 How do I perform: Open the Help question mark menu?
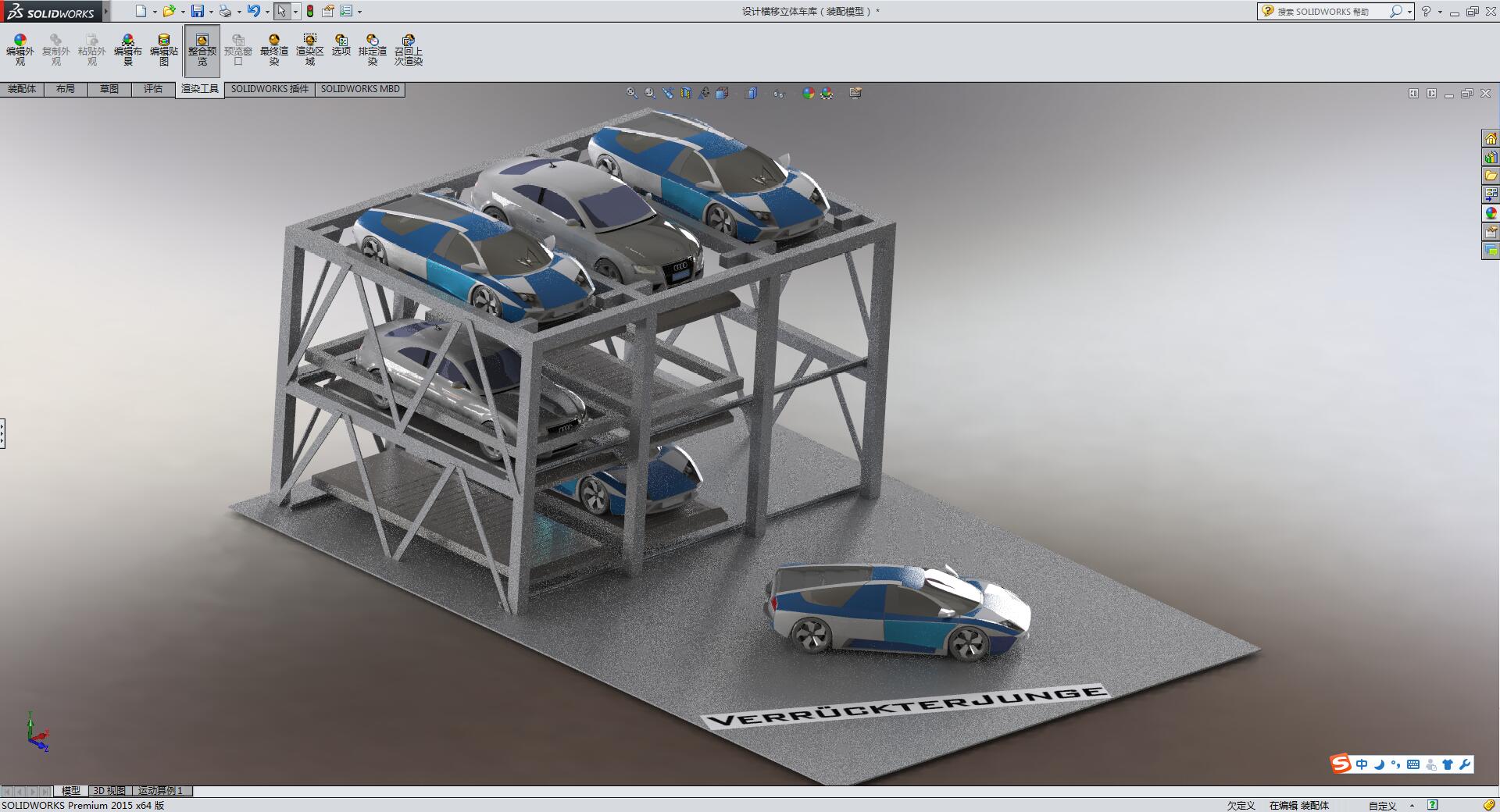(1426, 11)
